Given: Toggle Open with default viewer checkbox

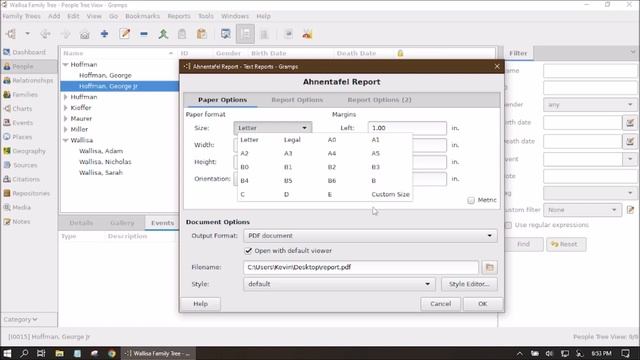Looking at the screenshot, I should (x=248, y=251).
